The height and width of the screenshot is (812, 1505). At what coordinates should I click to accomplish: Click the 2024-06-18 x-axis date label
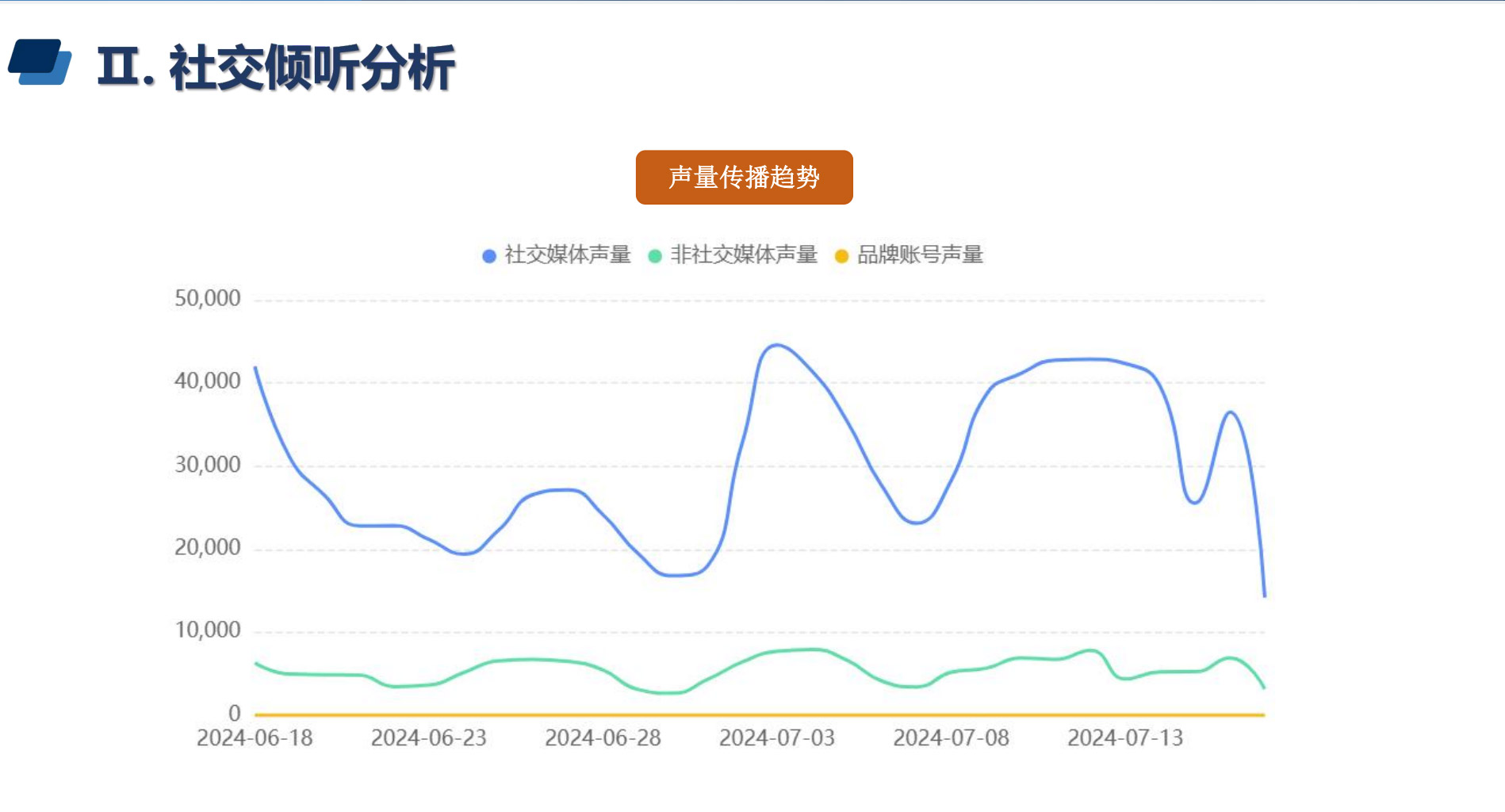pyautogui.click(x=255, y=738)
